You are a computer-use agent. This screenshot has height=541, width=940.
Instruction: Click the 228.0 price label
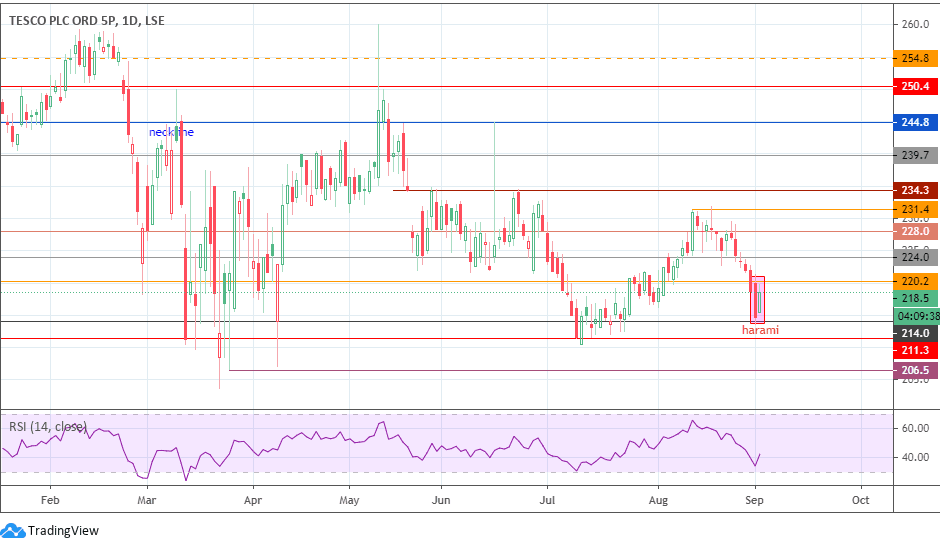915,232
